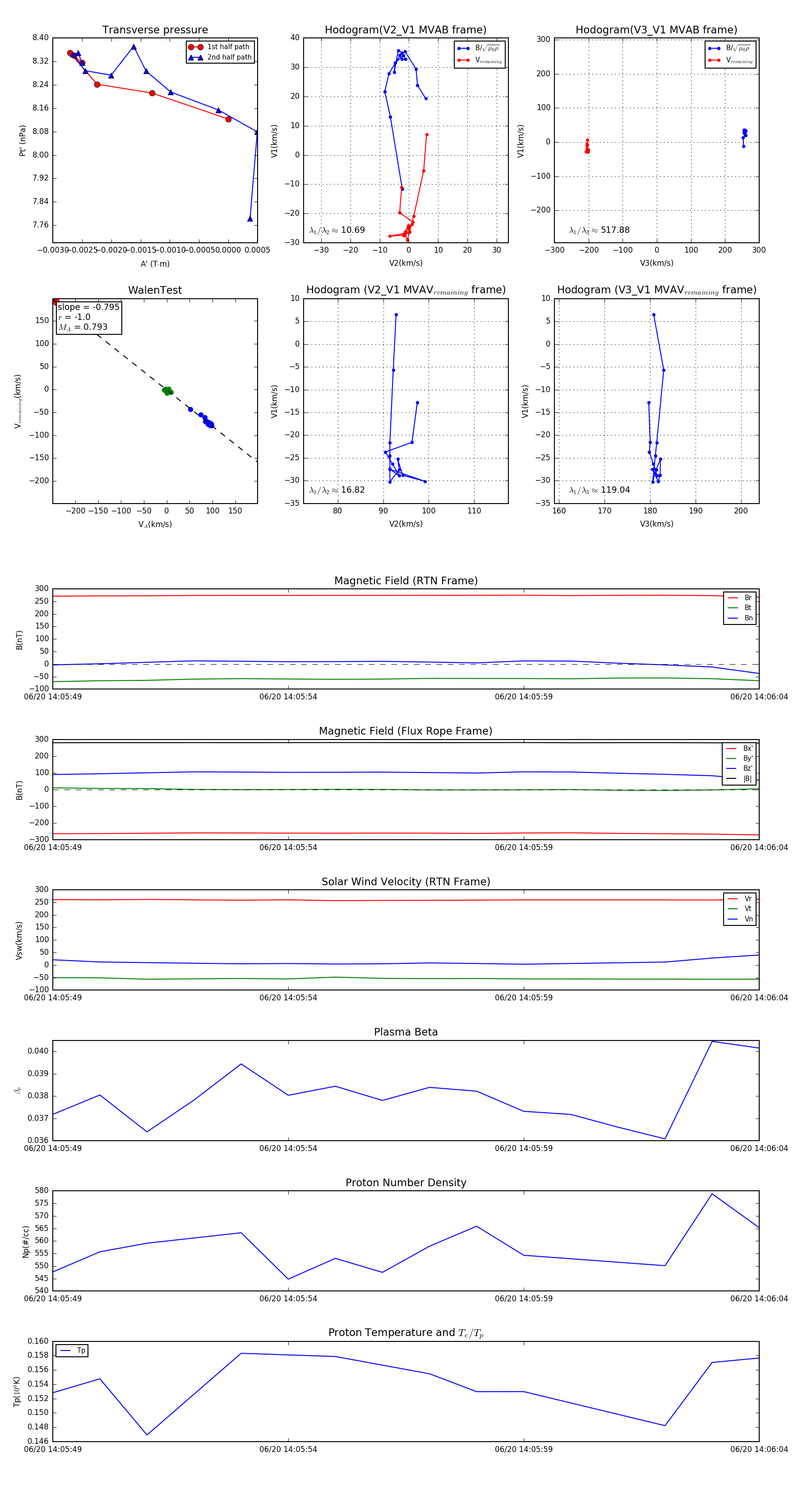Click the 14:05:54 time tick under Plasma Beta
The image size is (812, 1489).
(288, 1148)
